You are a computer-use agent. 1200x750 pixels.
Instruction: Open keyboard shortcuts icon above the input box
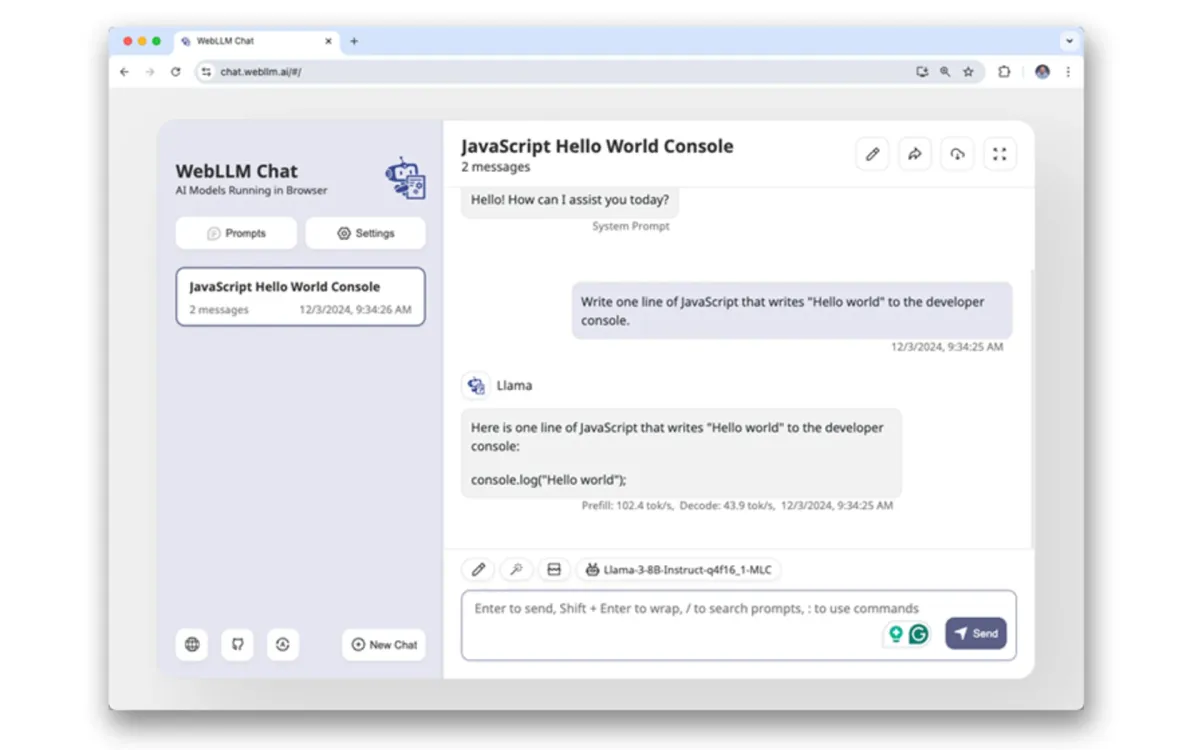[x=554, y=569]
